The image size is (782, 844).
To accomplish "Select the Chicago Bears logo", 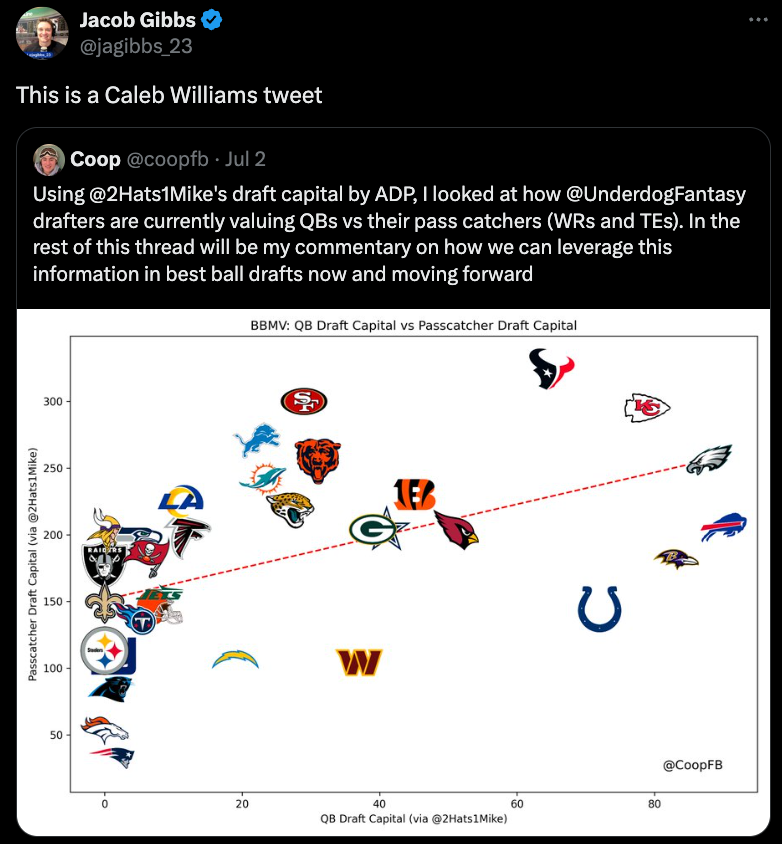I will pos(318,460).
